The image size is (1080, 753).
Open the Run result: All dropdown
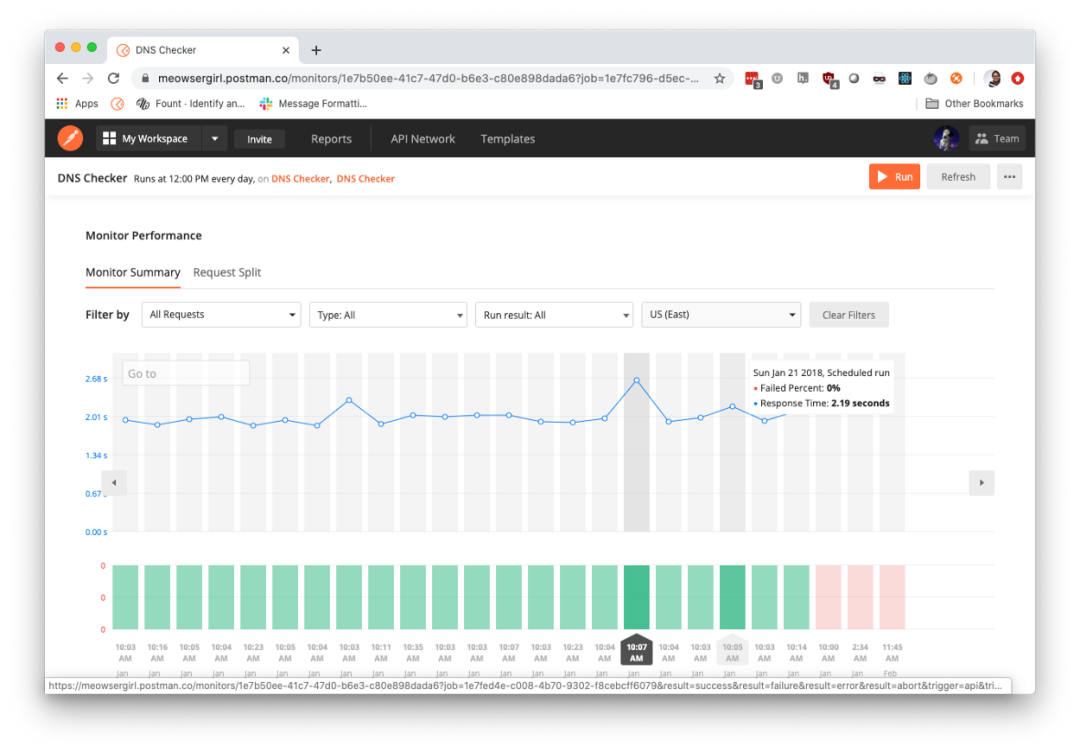[x=554, y=315]
